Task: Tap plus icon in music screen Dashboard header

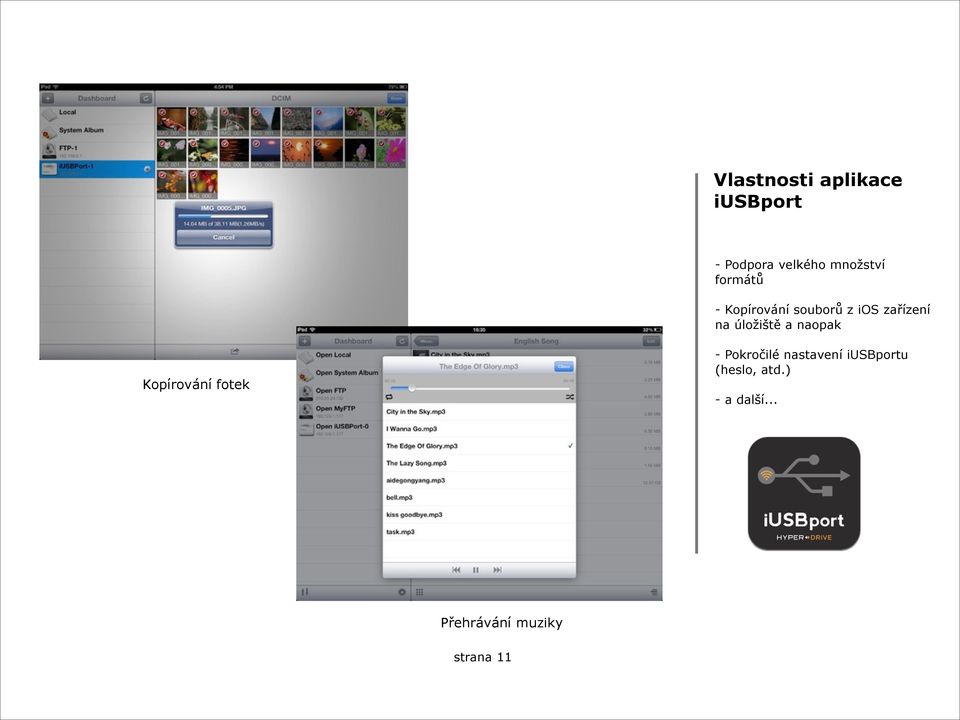Action: point(305,341)
